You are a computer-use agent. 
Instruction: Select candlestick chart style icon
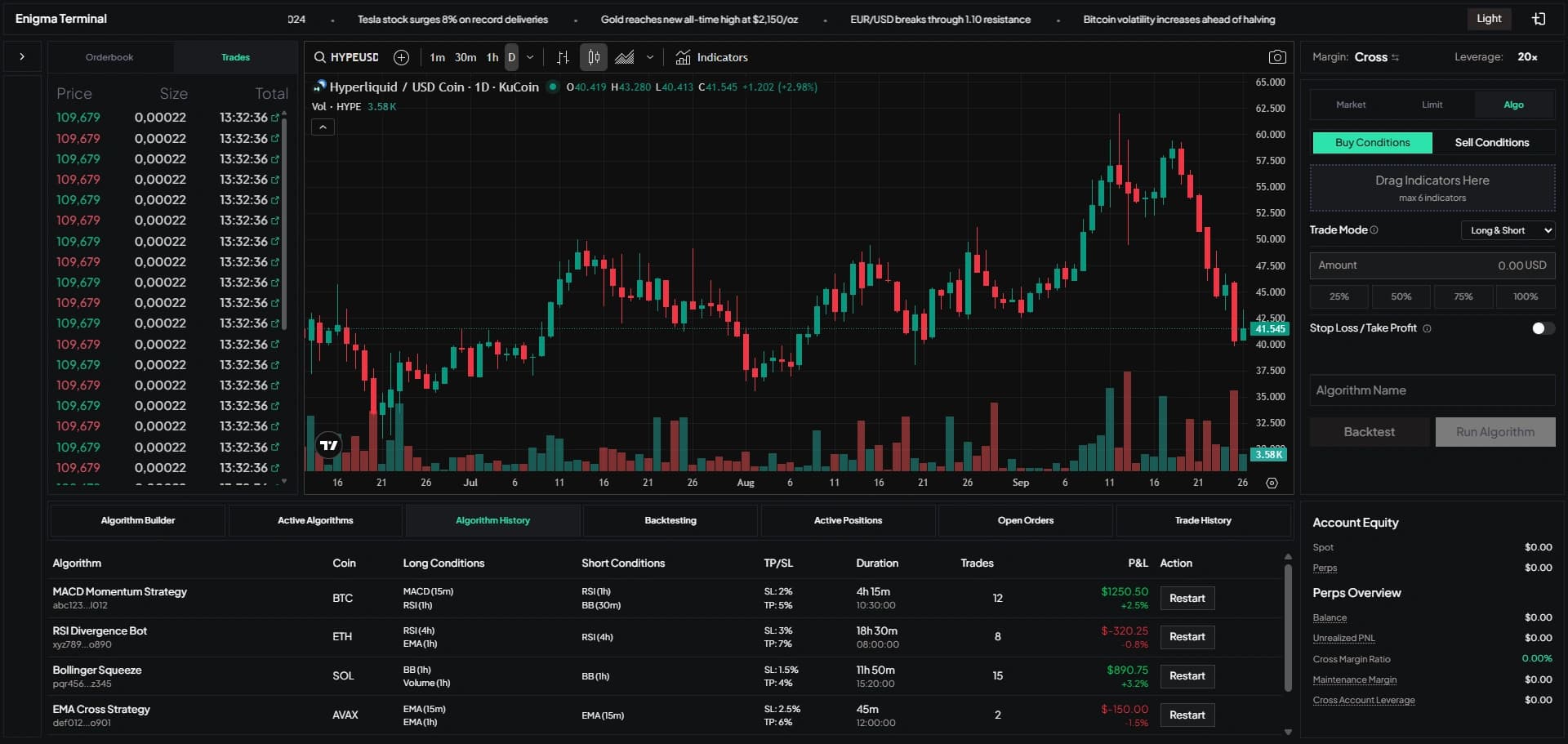pyautogui.click(x=594, y=57)
